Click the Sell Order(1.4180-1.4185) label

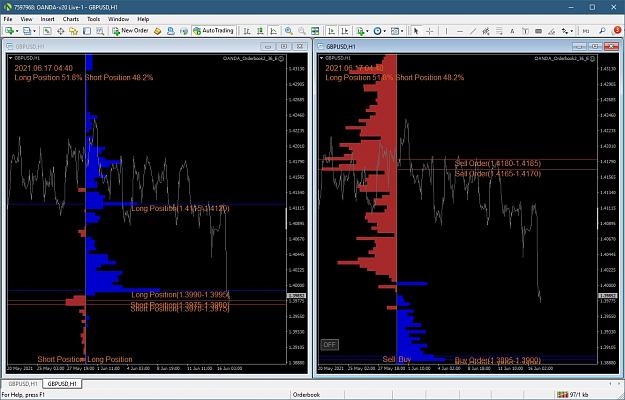click(497, 163)
